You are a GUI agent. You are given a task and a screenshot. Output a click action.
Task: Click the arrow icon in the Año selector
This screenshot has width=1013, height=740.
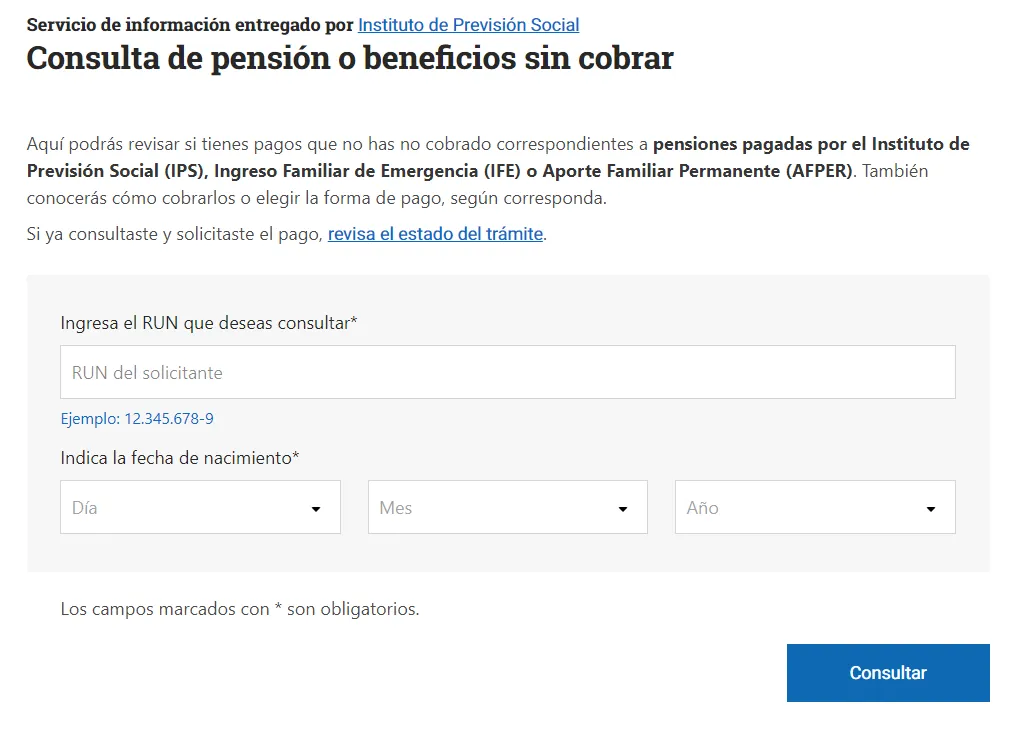pyautogui.click(x=931, y=509)
